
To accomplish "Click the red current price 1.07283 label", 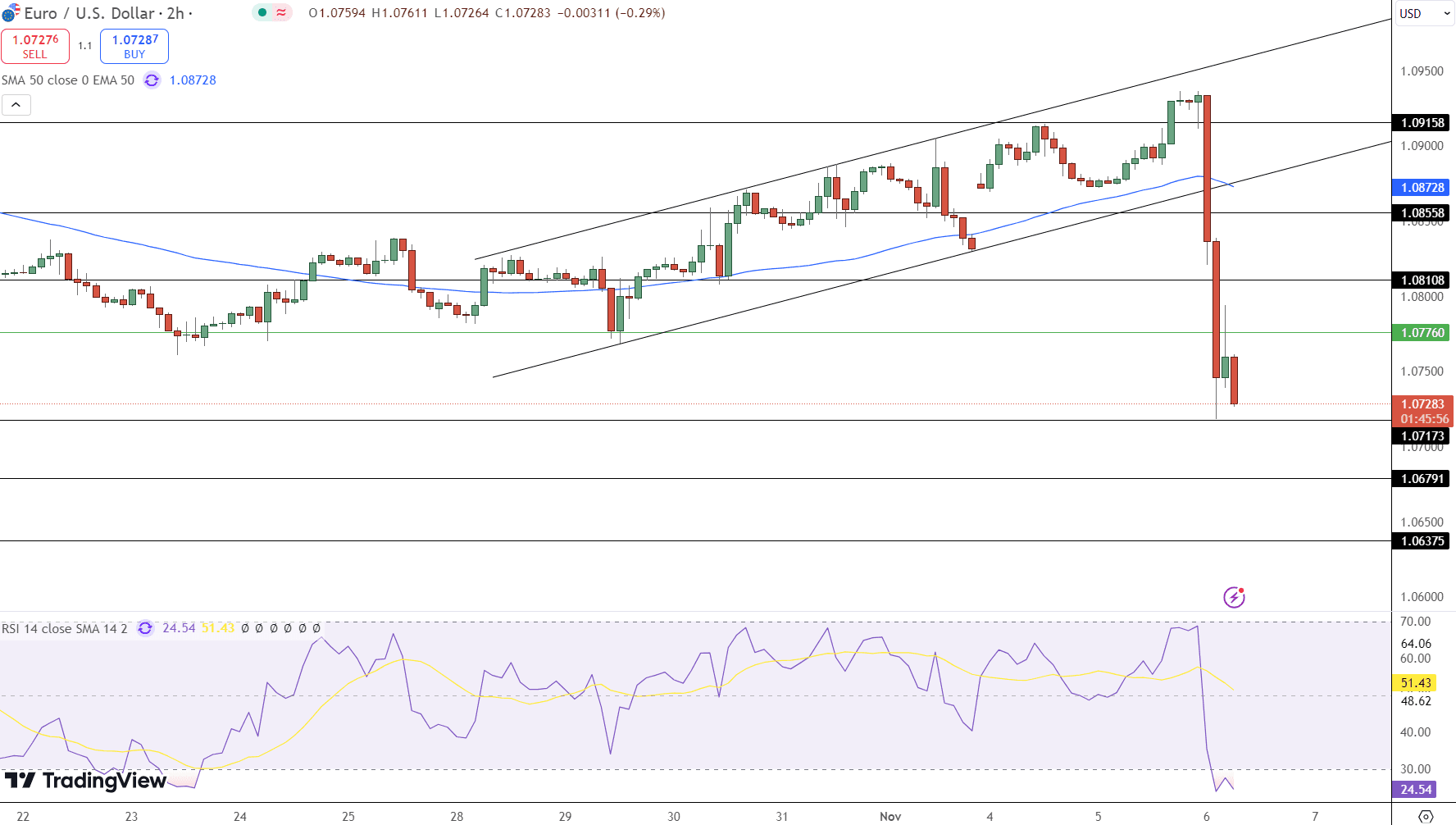I will click(x=1422, y=411).
